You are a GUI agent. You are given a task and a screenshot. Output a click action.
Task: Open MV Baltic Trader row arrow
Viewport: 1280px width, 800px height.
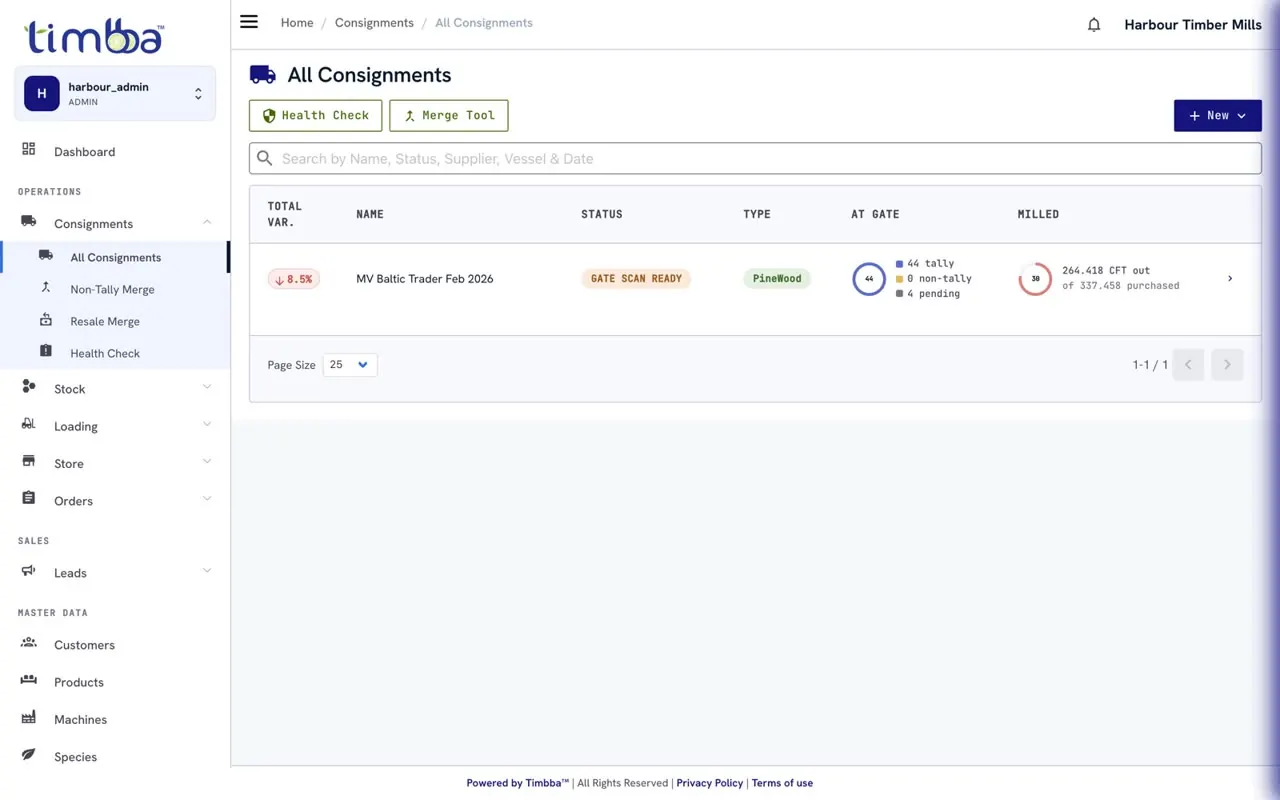1230,279
